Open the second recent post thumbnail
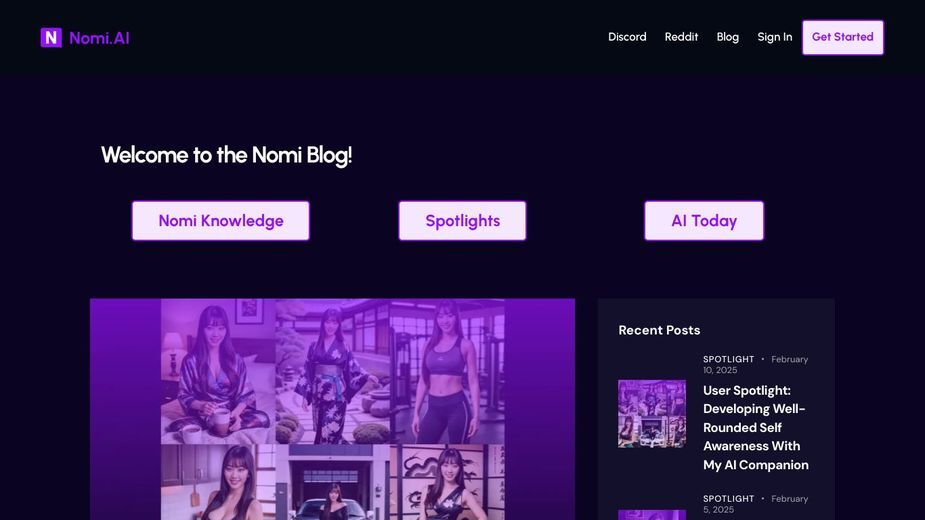 (x=652, y=515)
